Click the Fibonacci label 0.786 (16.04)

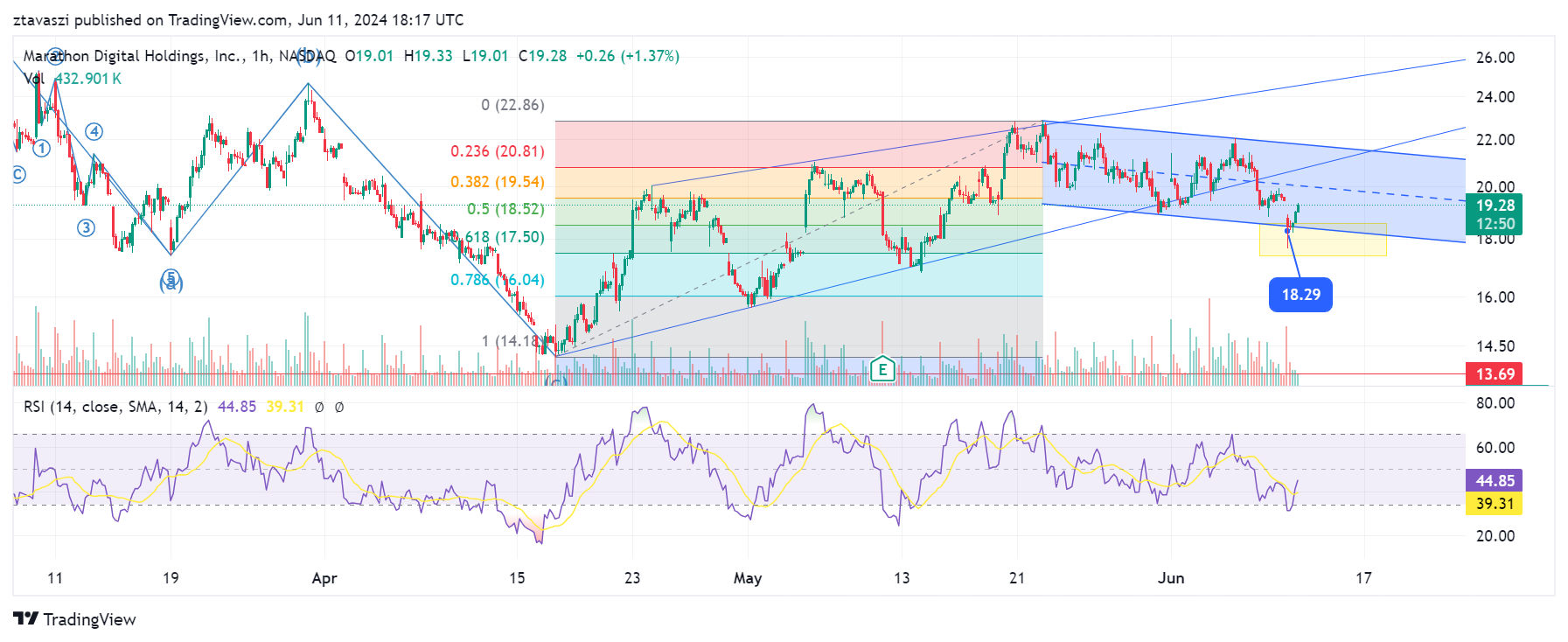pos(498,280)
